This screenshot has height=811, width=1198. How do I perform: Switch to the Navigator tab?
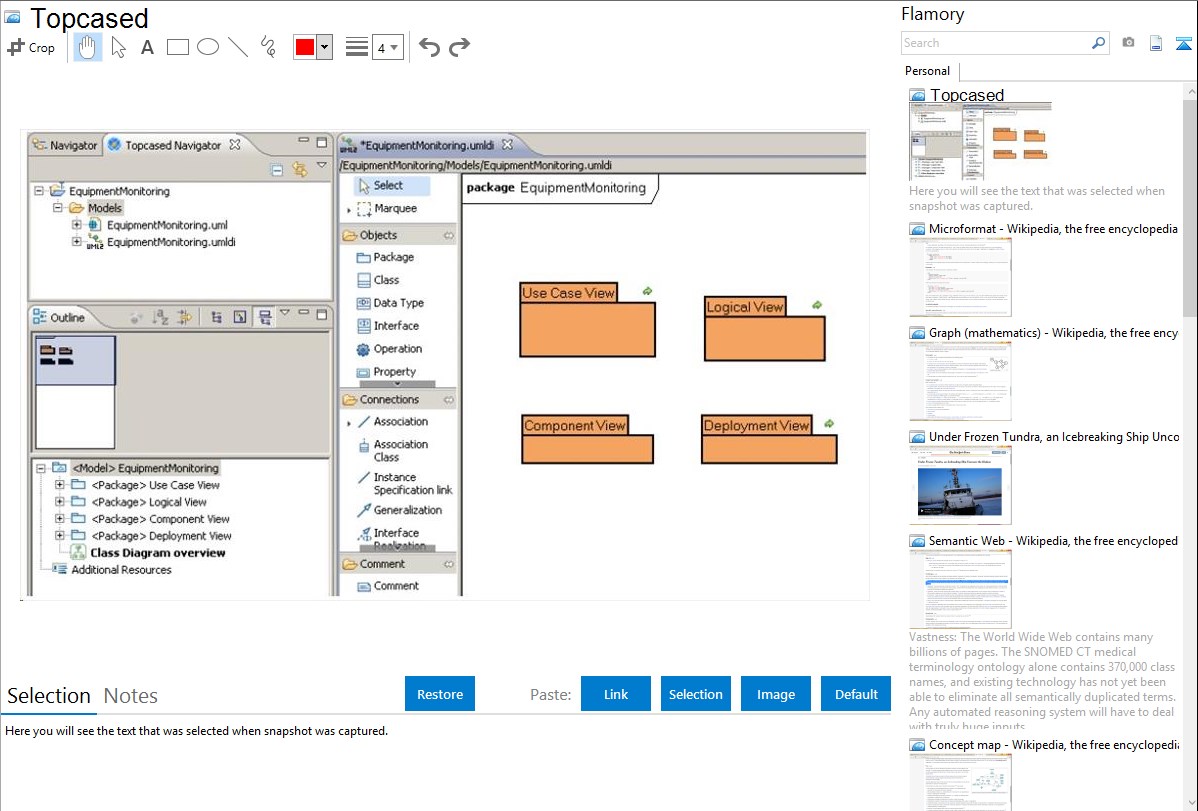click(x=66, y=145)
